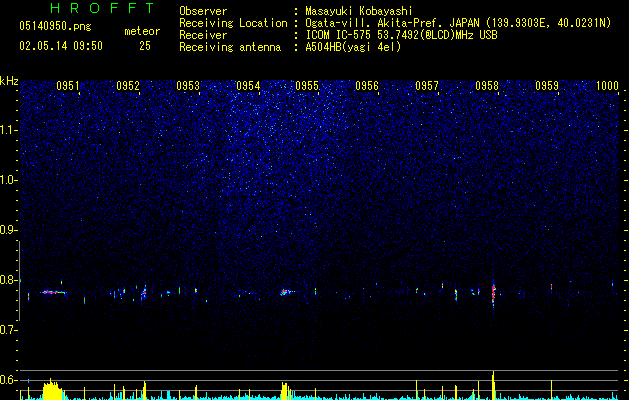Click the 0952 time marker
The width and height of the screenshot is (629, 400).
click(128, 86)
